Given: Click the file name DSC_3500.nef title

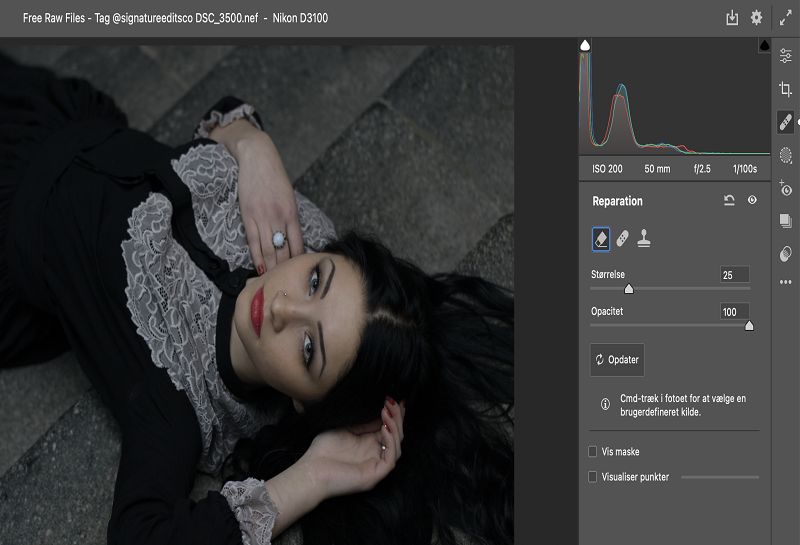Looking at the screenshot, I should (227, 18).
